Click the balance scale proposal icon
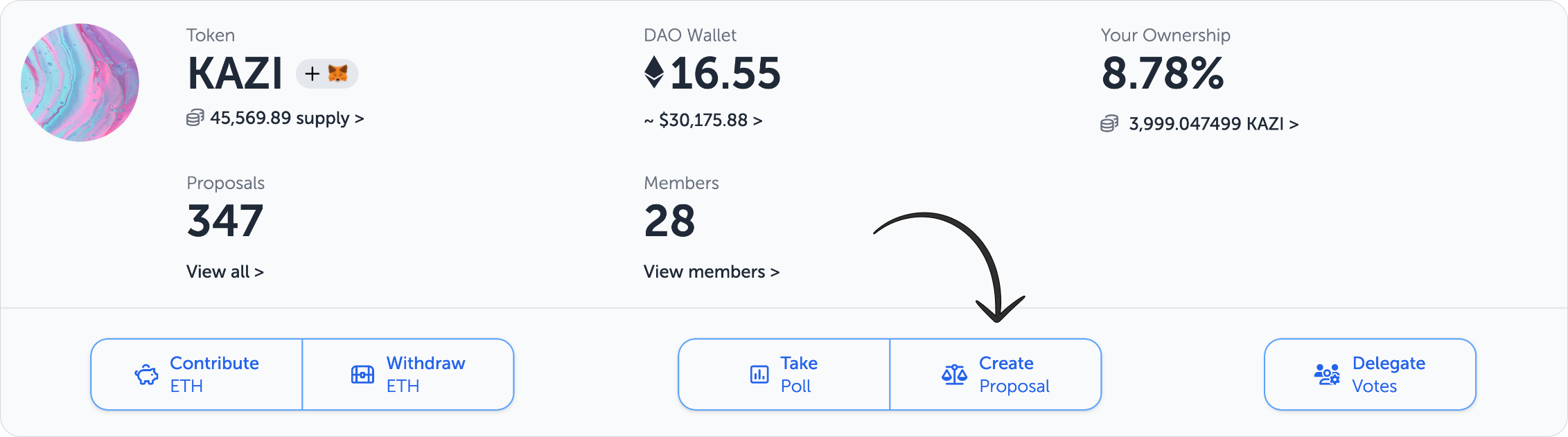The width and height of the screenshot is (1568, 437). pyautogui.click(x=954, y=375)
